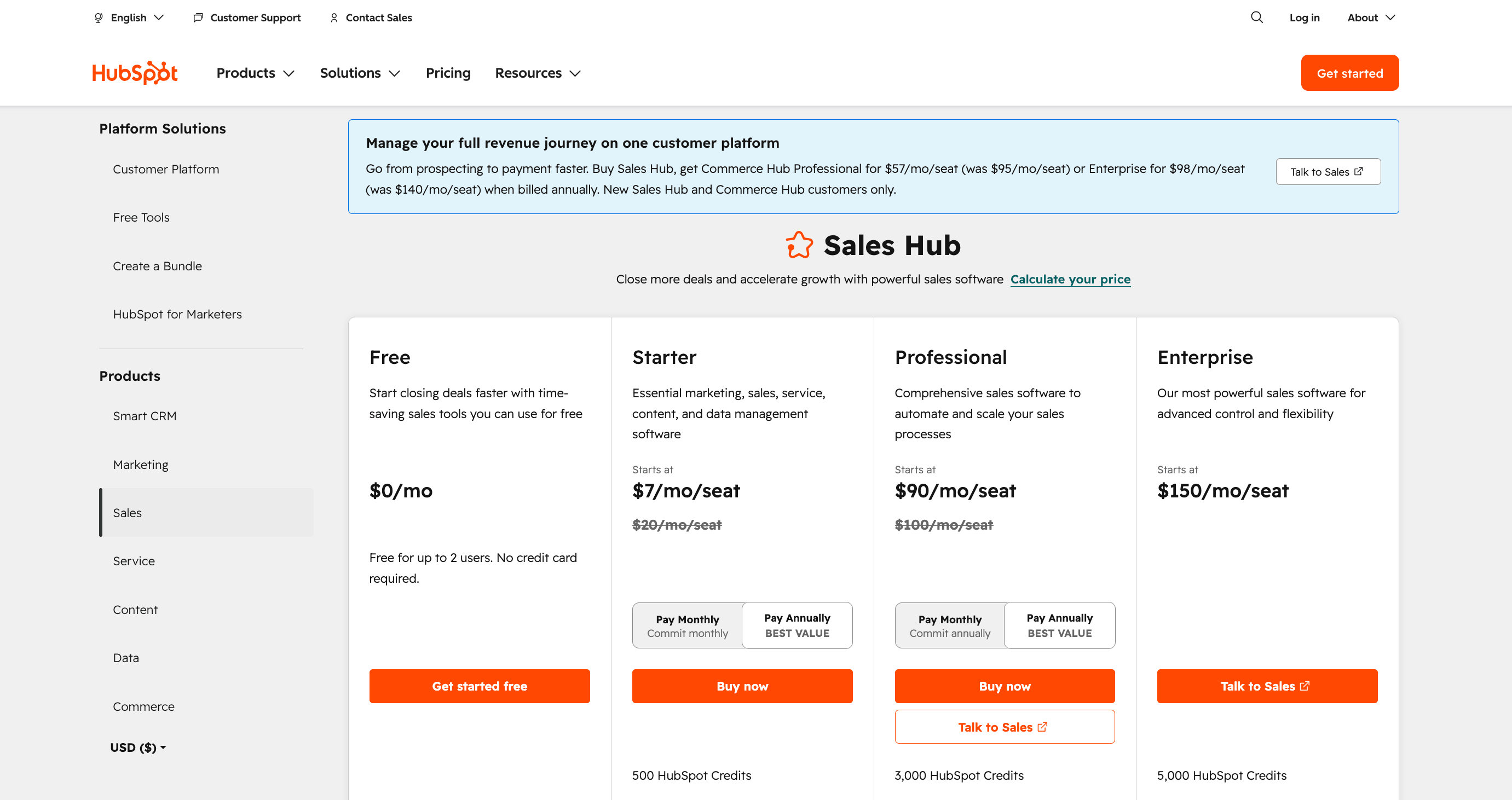This screenshot has width=1512, height=800.
Task: Select Content product in sidebar
Action: (135, 610)
